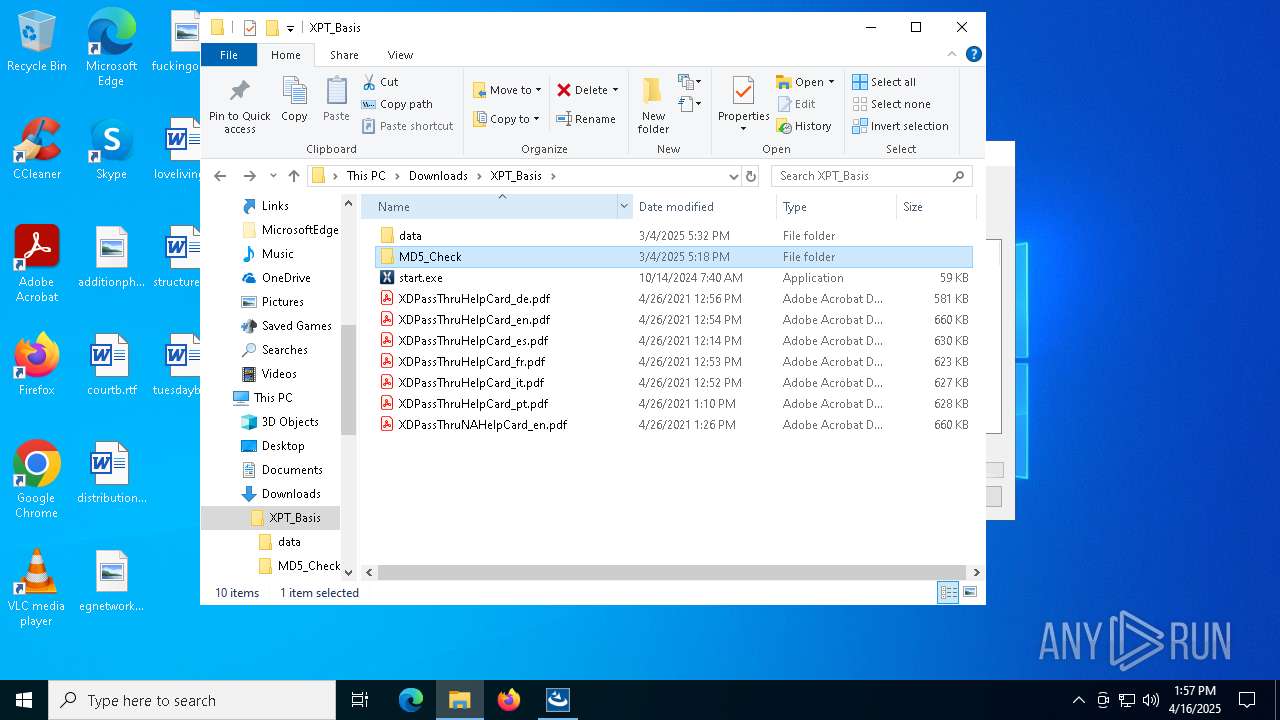
Task: Switch to Details view layout icon
Action: 947,593
